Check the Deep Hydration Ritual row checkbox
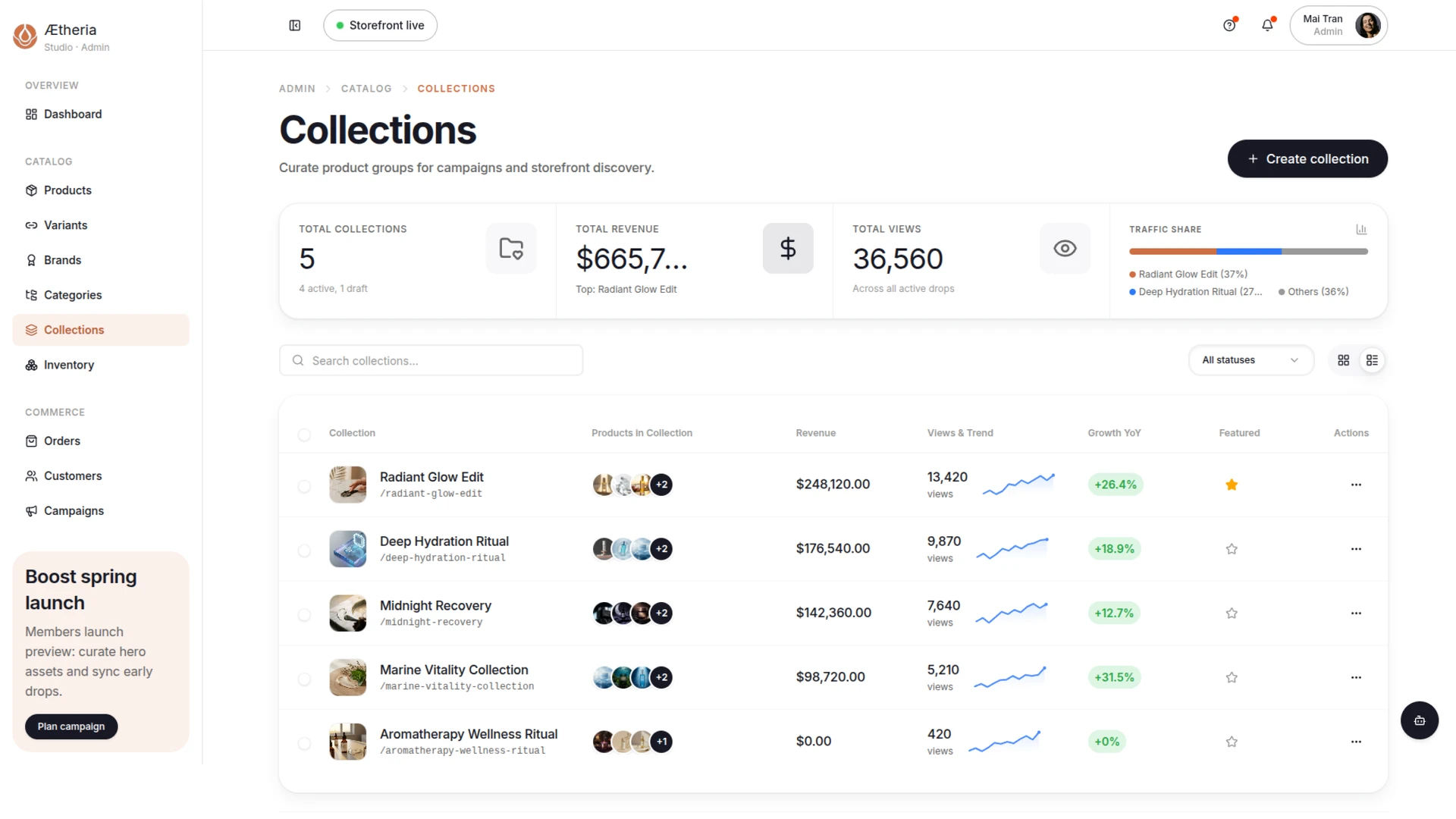The image size is (1456, 819). tap(304, 551)
